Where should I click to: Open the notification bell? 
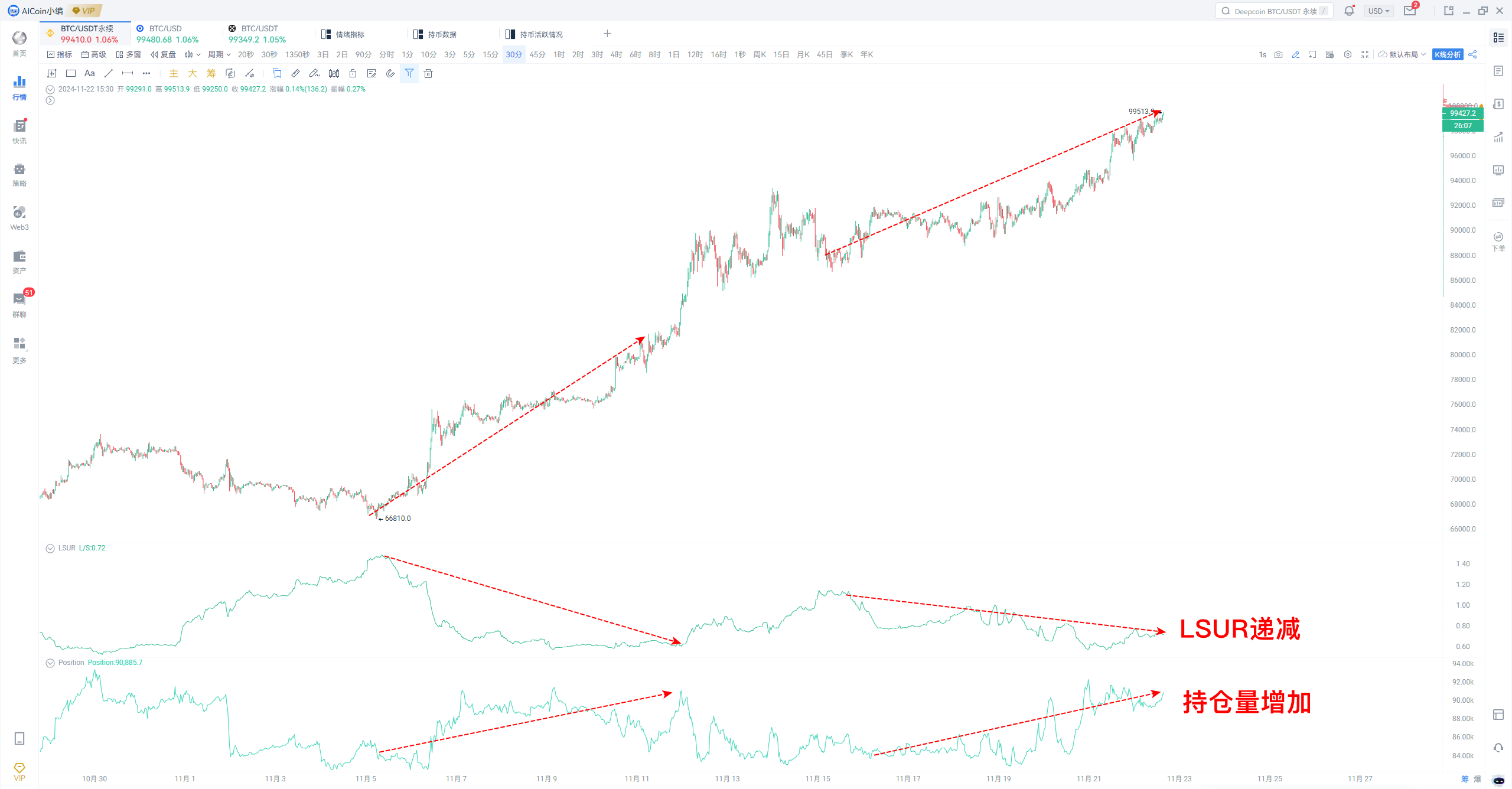pyautogui.click(x=1349, y=11)
